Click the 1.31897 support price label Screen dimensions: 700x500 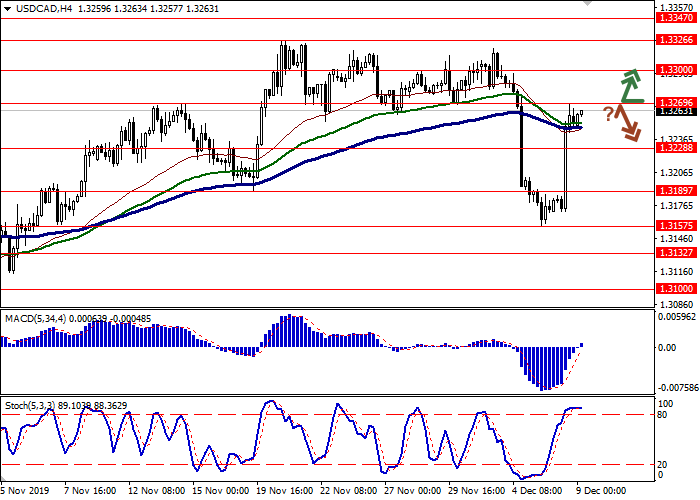[672, 191]
